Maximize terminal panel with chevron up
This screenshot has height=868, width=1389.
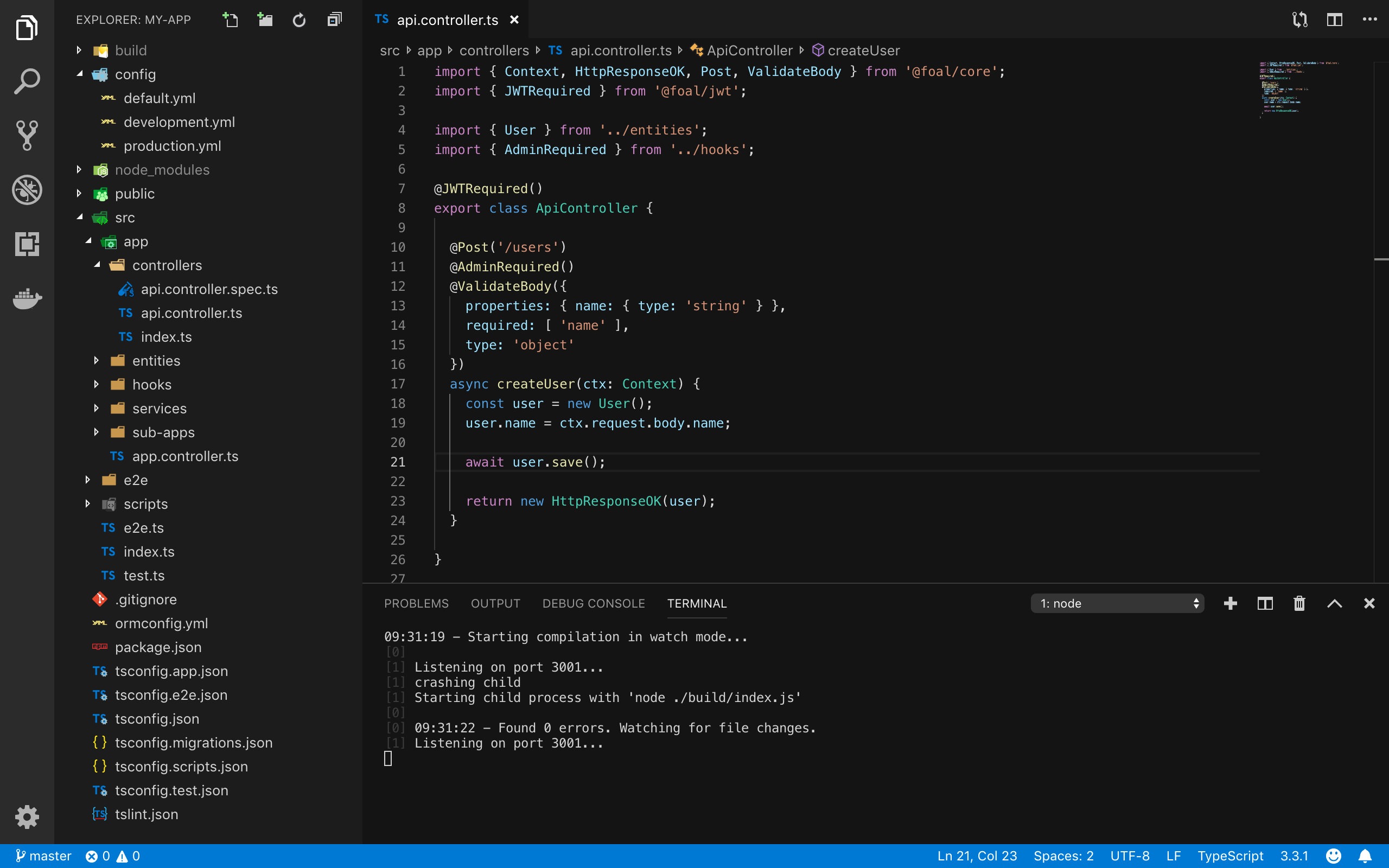coord(1335,603)
